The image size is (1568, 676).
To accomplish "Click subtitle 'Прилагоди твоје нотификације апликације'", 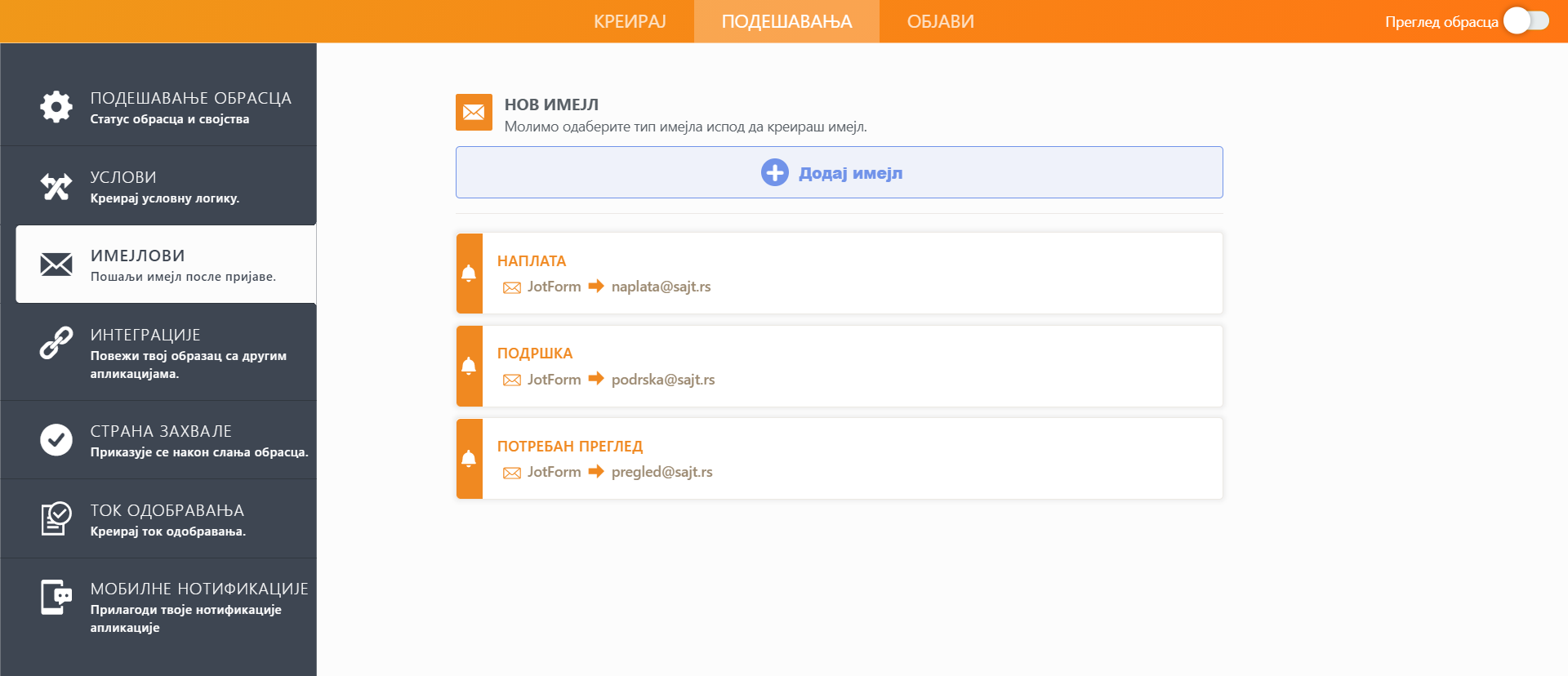I will 185,619.
